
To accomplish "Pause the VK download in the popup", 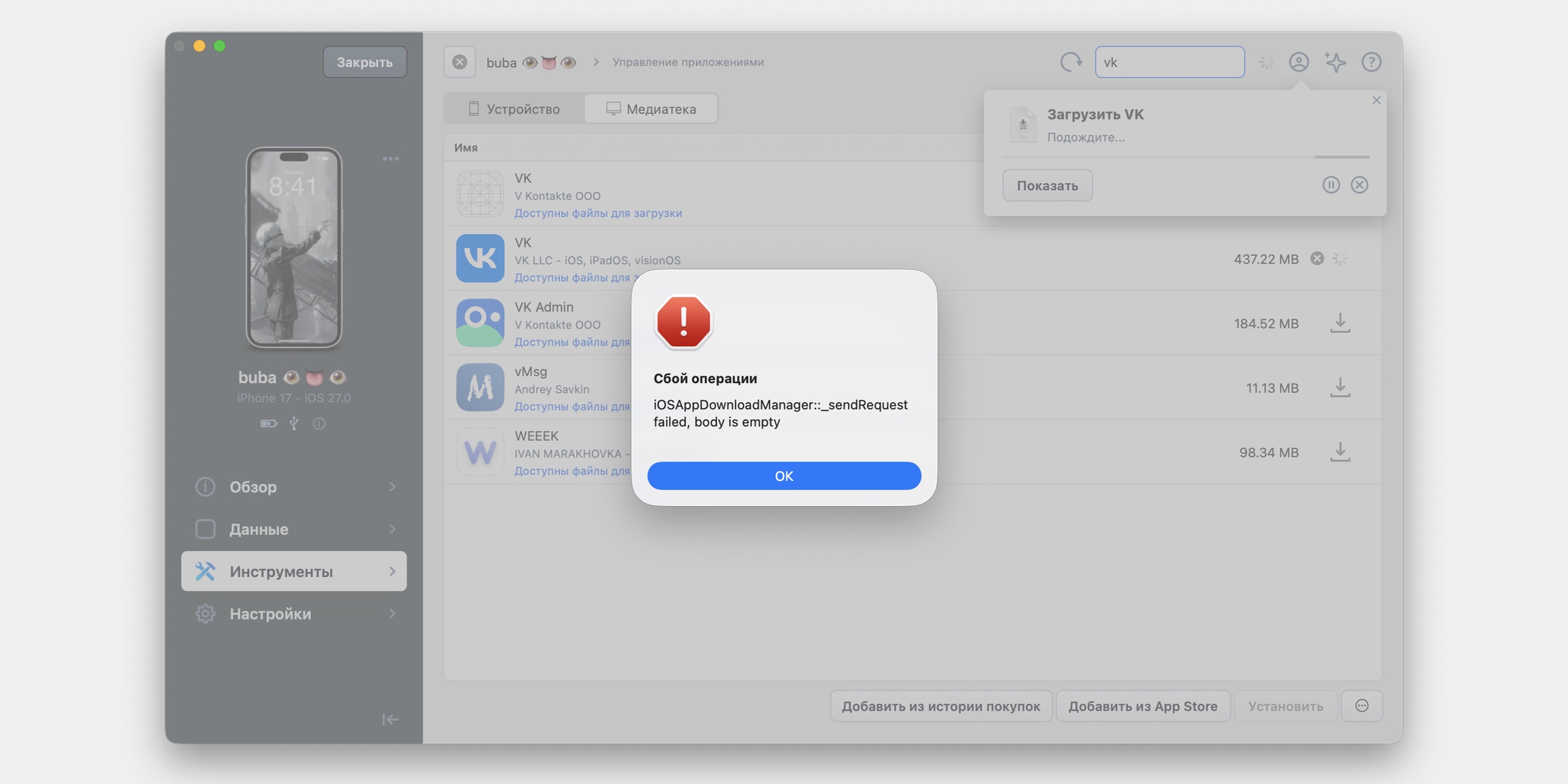I will pyautogui.click(x=1331, y=185).
